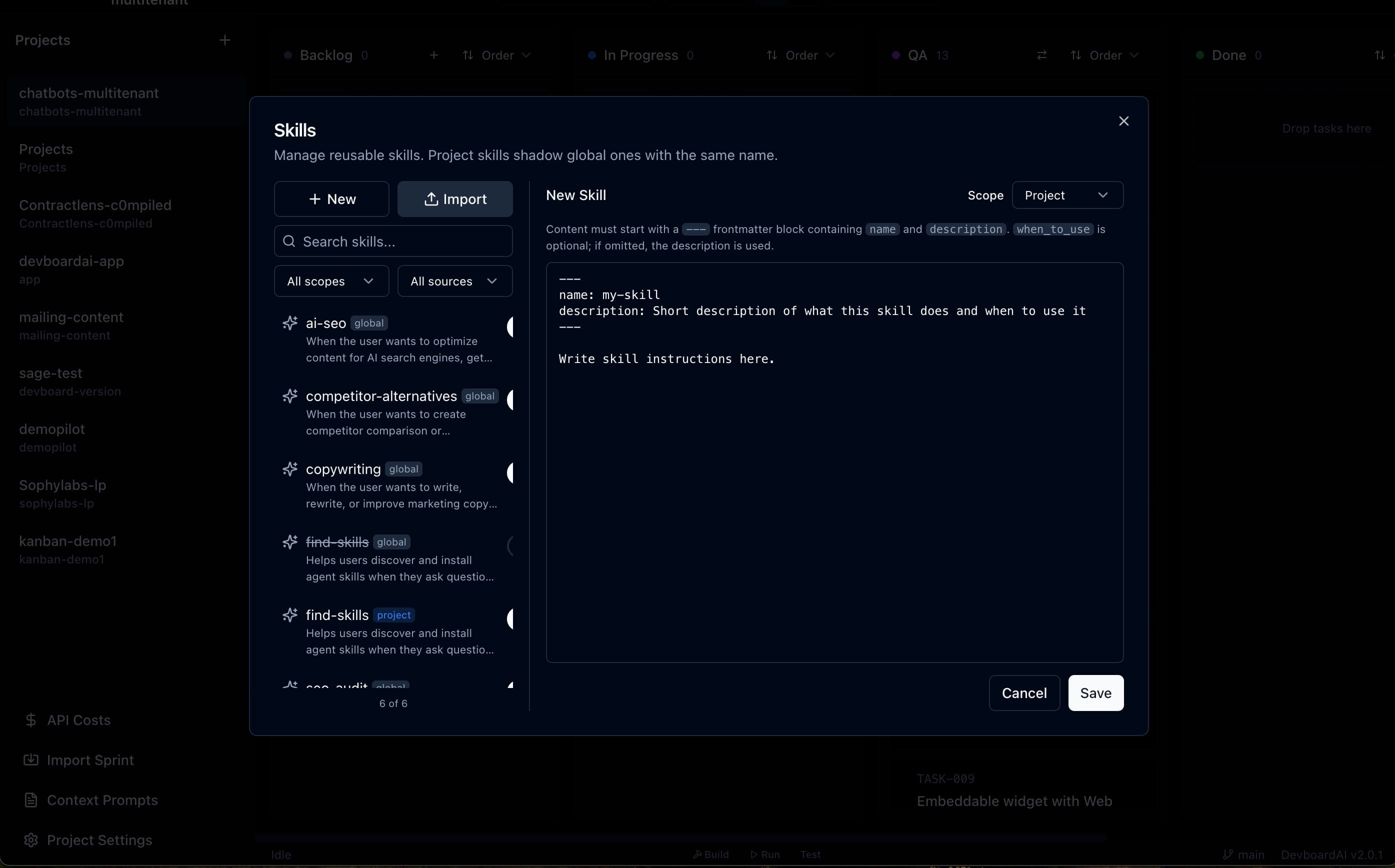Open Project Settings via the gear icon

(31, 840)
